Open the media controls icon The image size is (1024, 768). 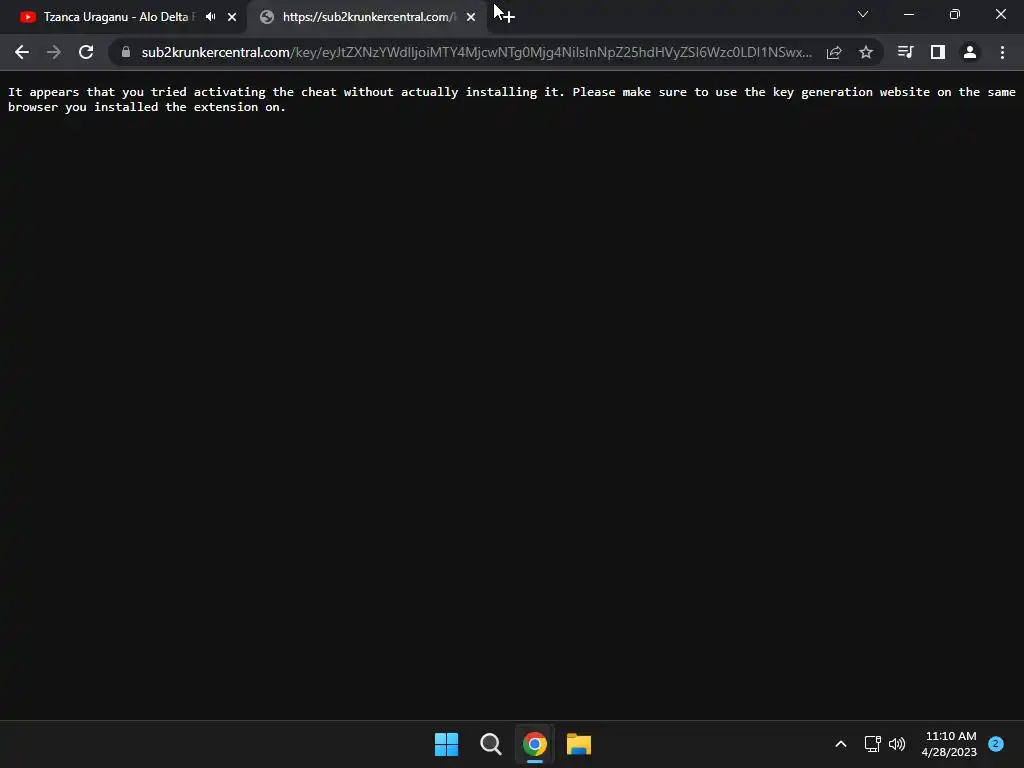905,52
